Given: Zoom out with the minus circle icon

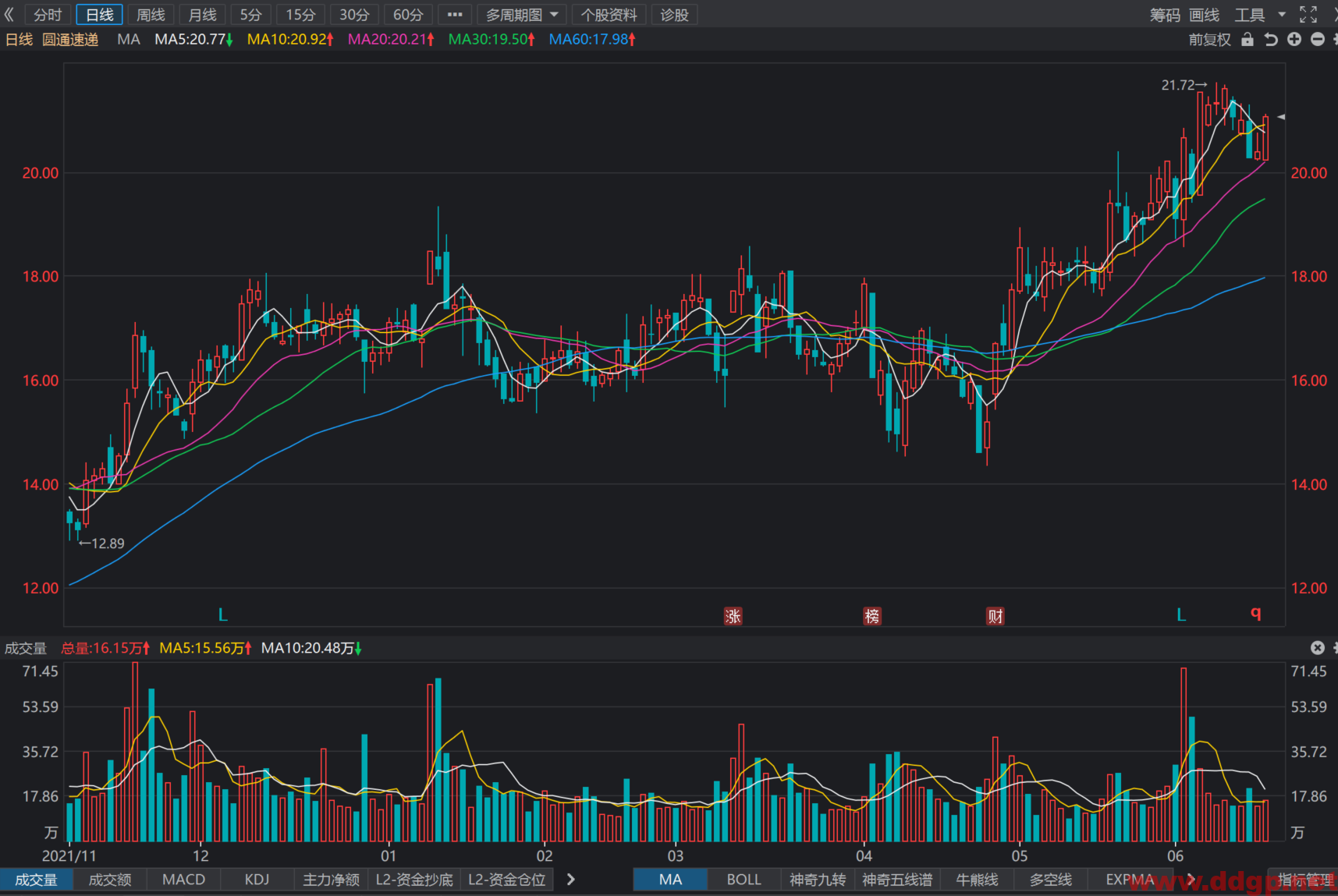Looking at the screenshot, I should click(x=1318, y=39).
